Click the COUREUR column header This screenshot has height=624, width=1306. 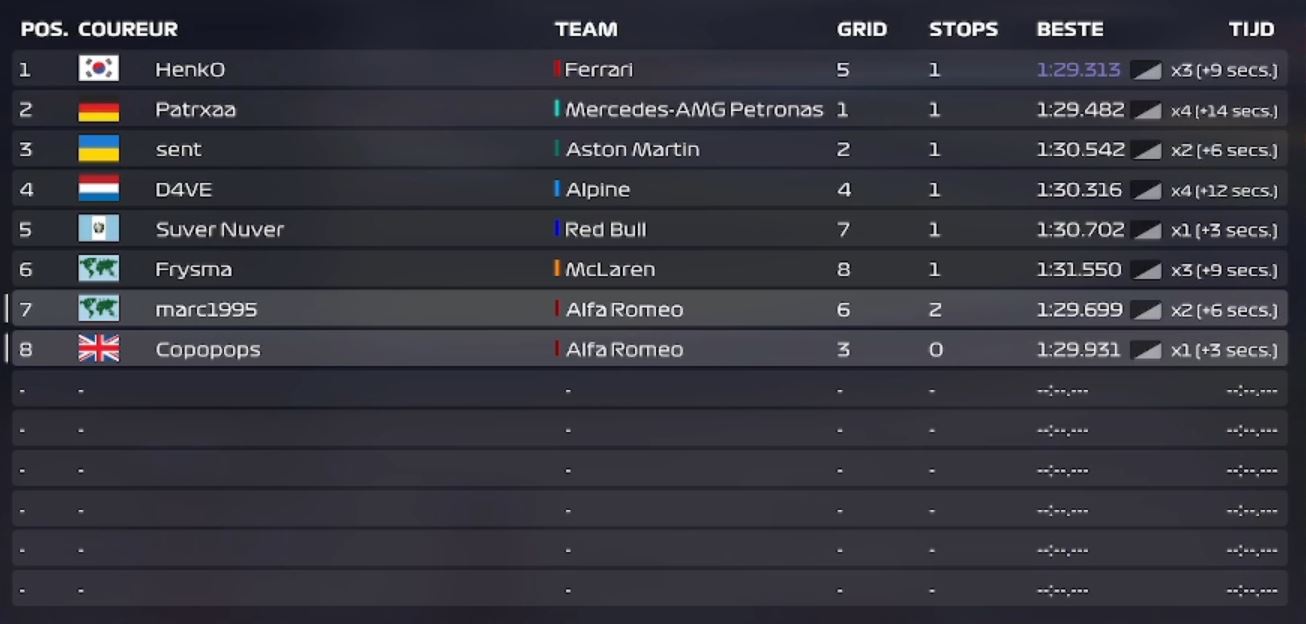pyautogui.click(x=128, y=29)
